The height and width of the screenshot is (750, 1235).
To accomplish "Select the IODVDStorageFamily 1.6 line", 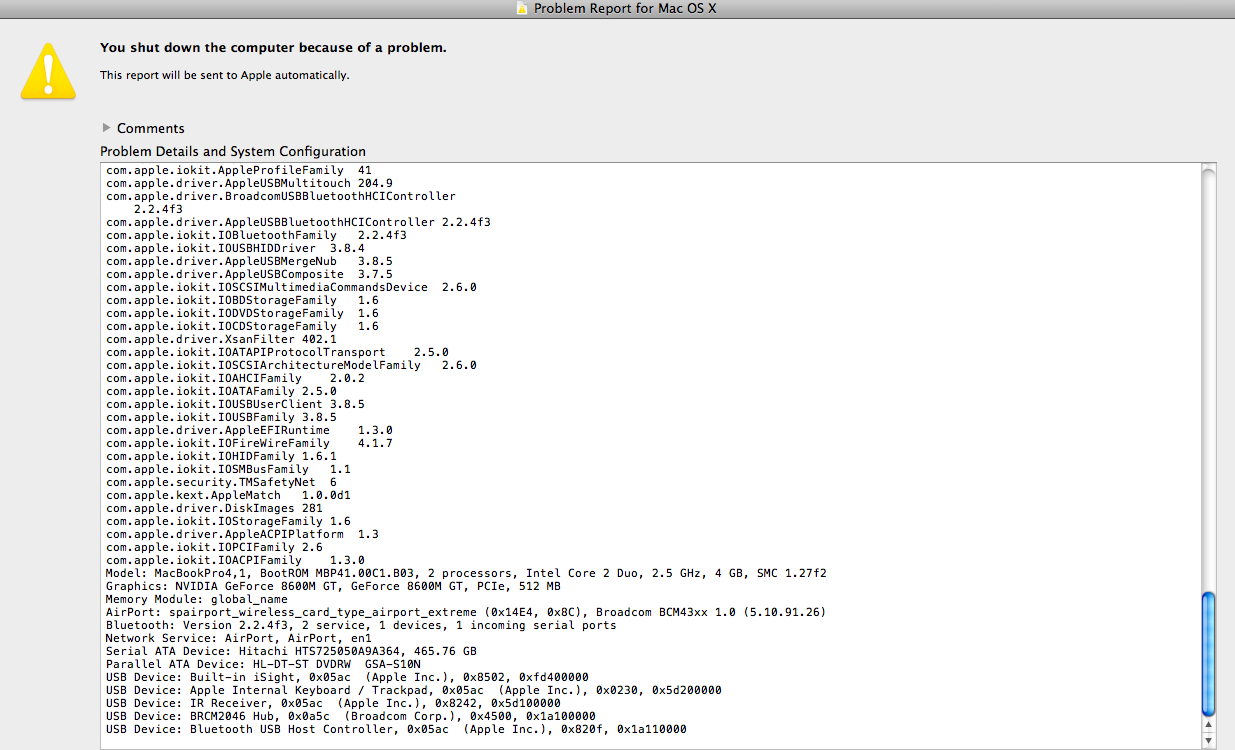I will 242,313.
